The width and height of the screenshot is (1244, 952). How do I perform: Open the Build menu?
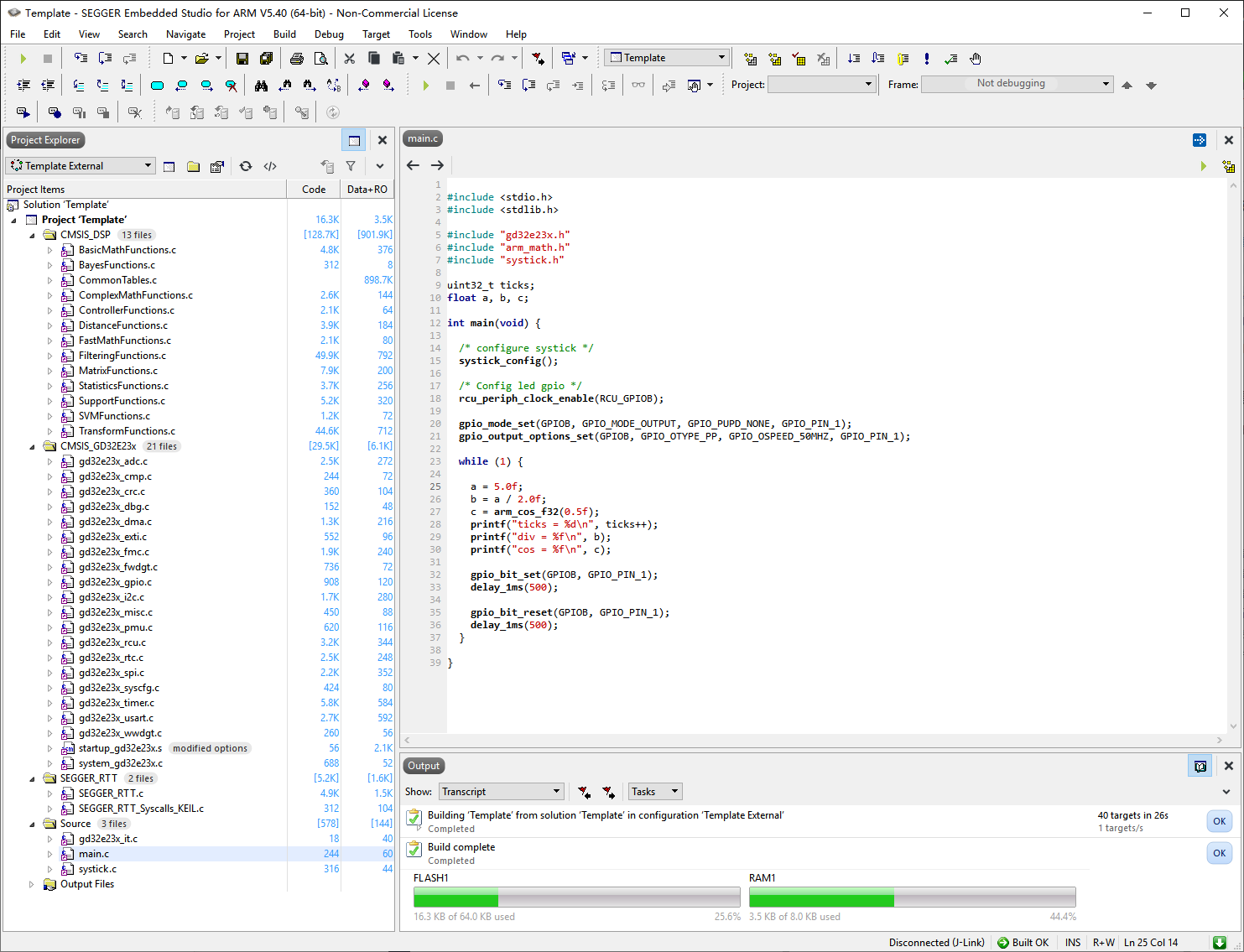[284, 34]
